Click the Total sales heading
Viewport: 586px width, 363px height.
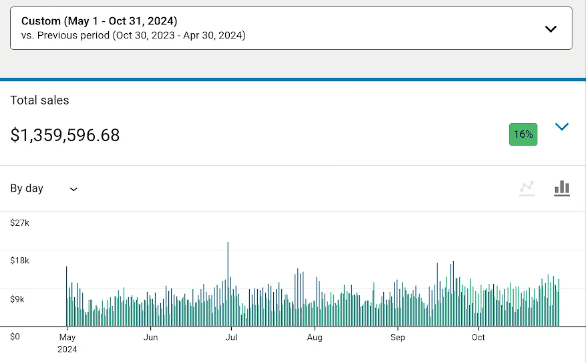40,100
